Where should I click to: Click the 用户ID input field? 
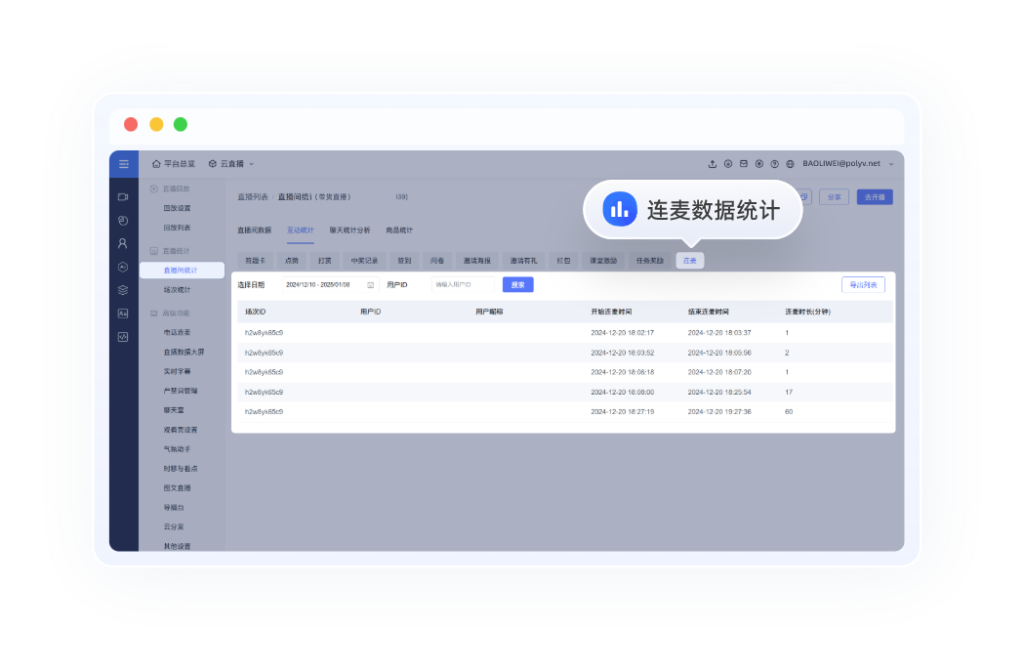coord(463,285)
